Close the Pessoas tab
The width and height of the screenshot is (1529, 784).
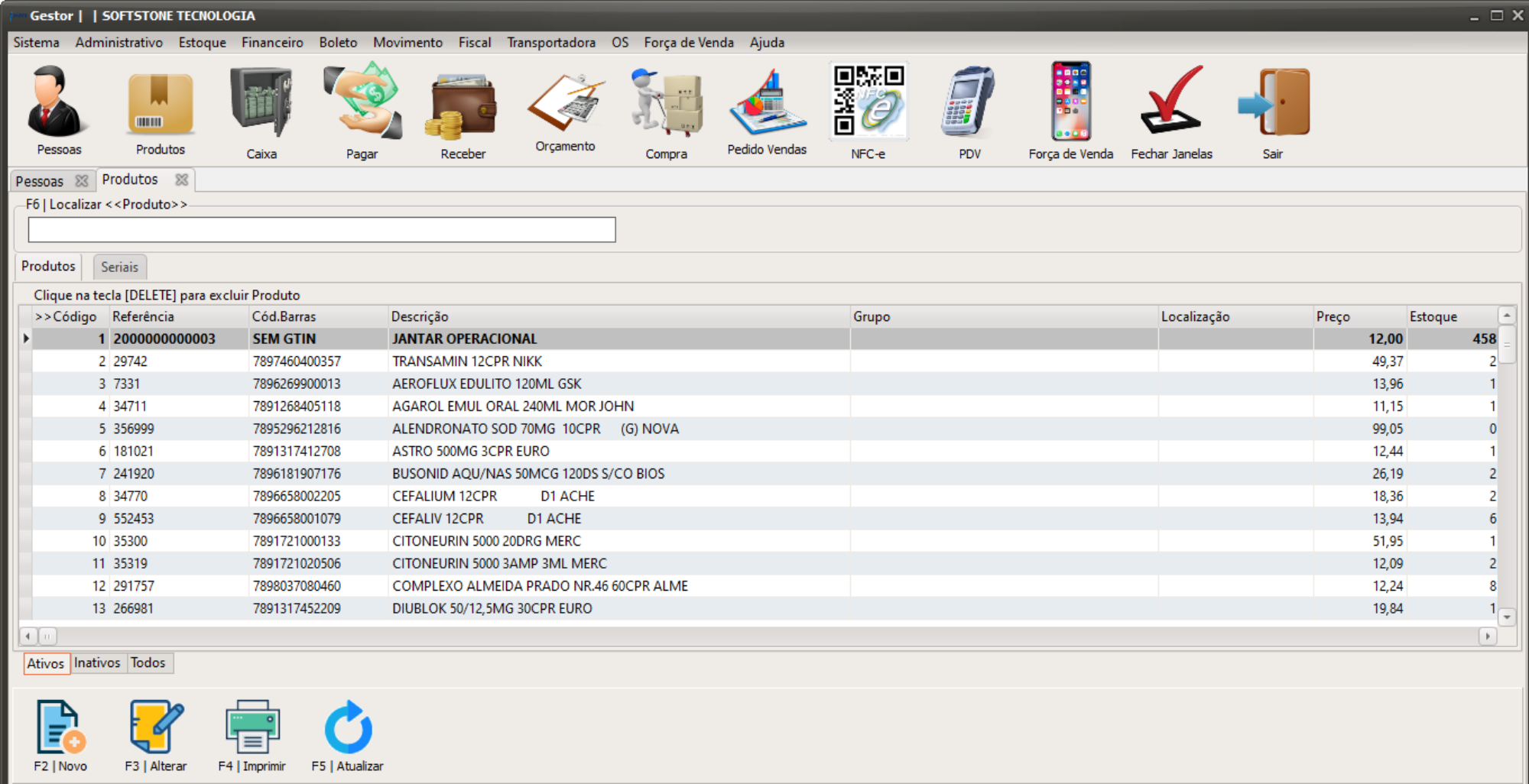(x=82, y=181)
